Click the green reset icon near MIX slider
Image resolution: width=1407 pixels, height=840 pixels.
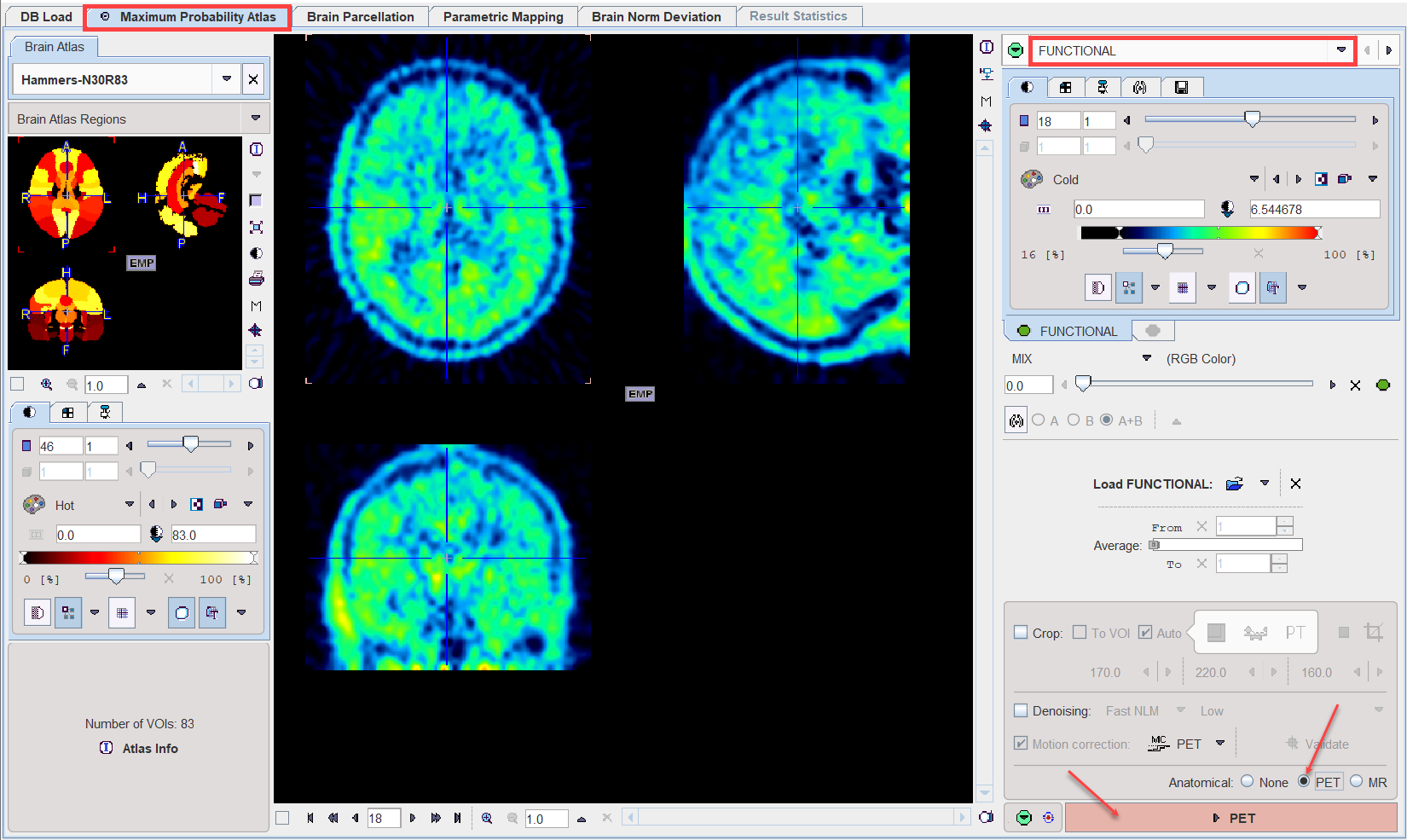pyautogui.click(x=1383, y=385)
